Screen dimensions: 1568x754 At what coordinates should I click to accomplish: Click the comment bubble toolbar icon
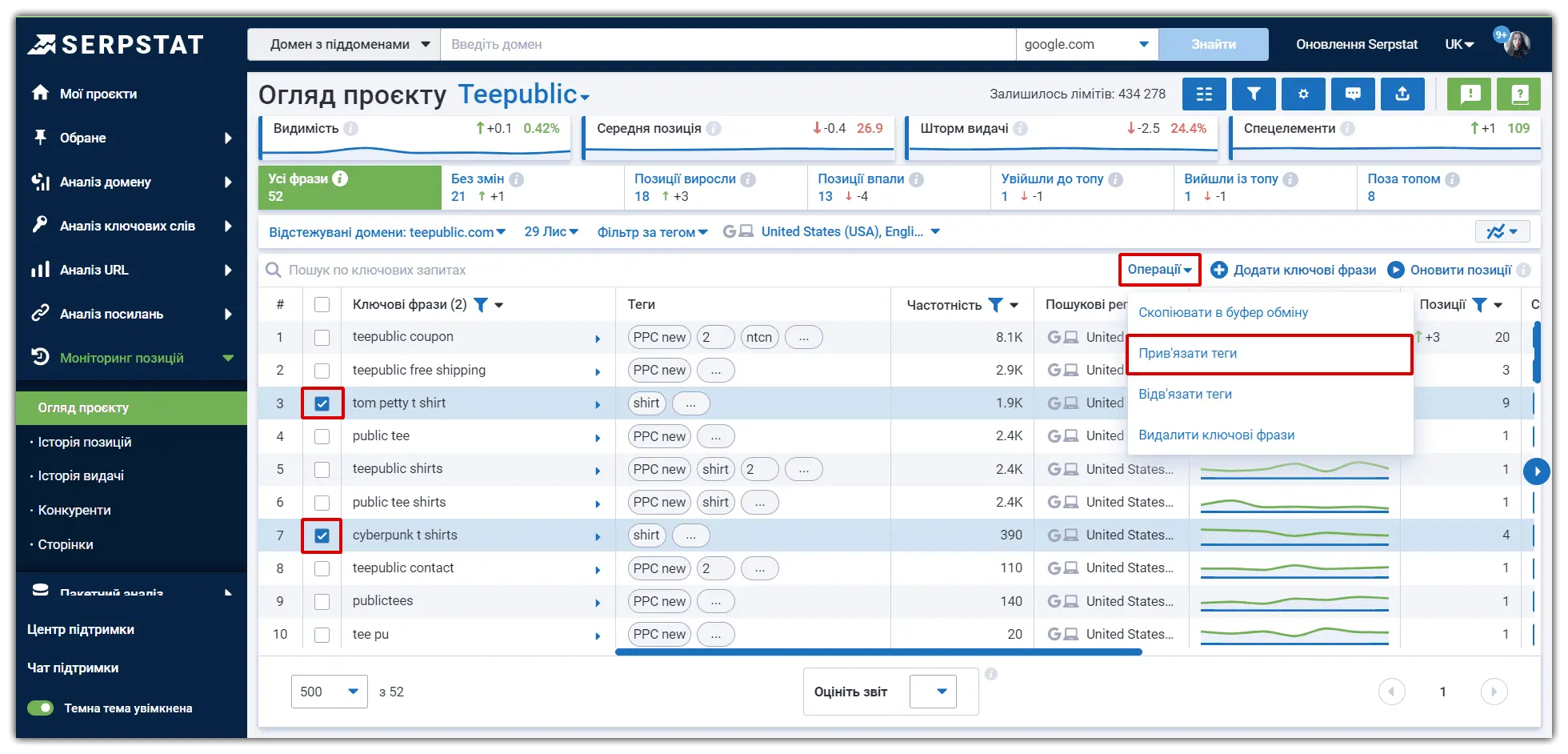(x=1353, y=94)
